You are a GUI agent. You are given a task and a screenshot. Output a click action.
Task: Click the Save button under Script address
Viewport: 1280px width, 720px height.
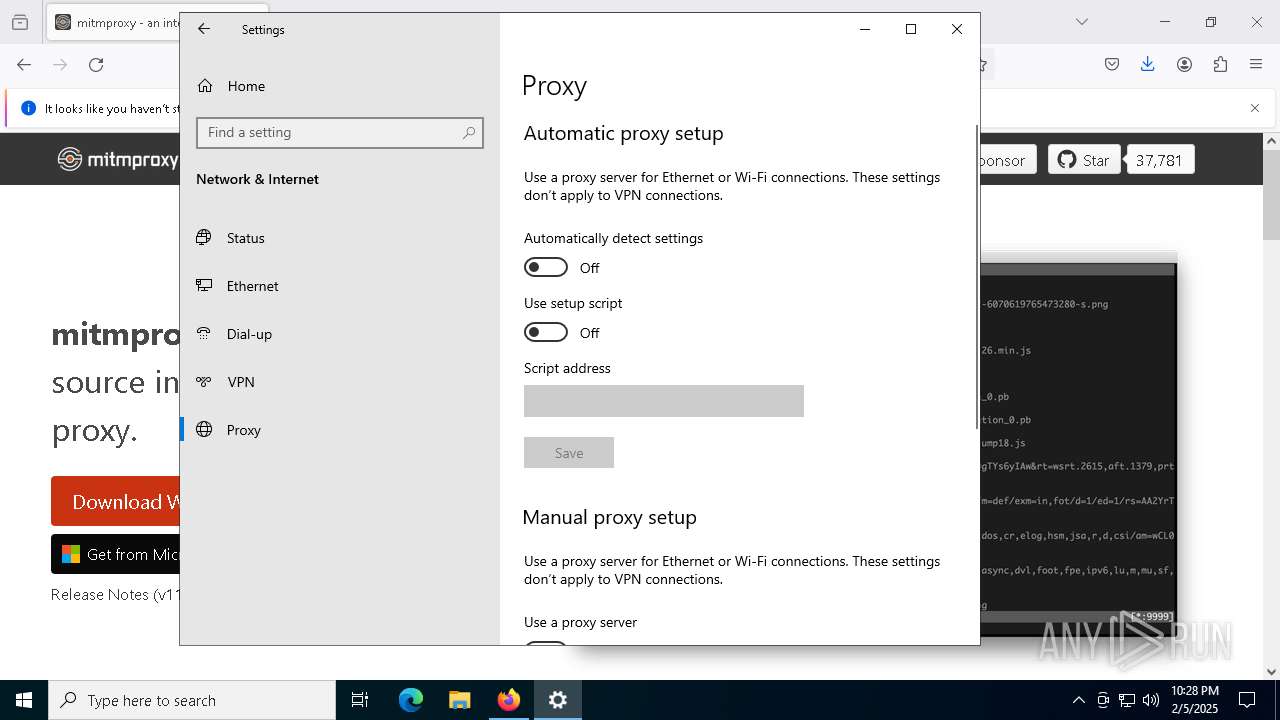click(569, 453)
